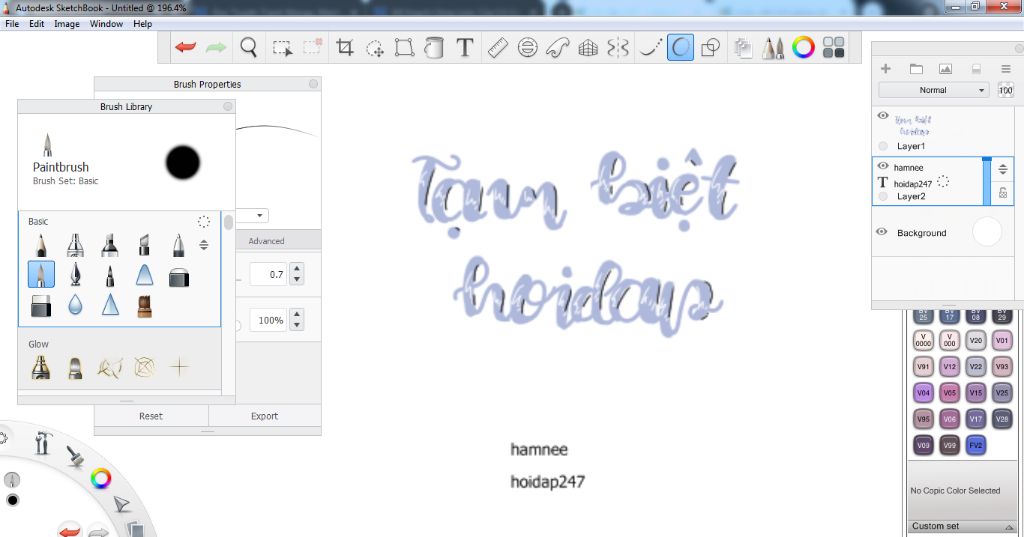Select the Transform tool
1024x537 pixels.
404,48
